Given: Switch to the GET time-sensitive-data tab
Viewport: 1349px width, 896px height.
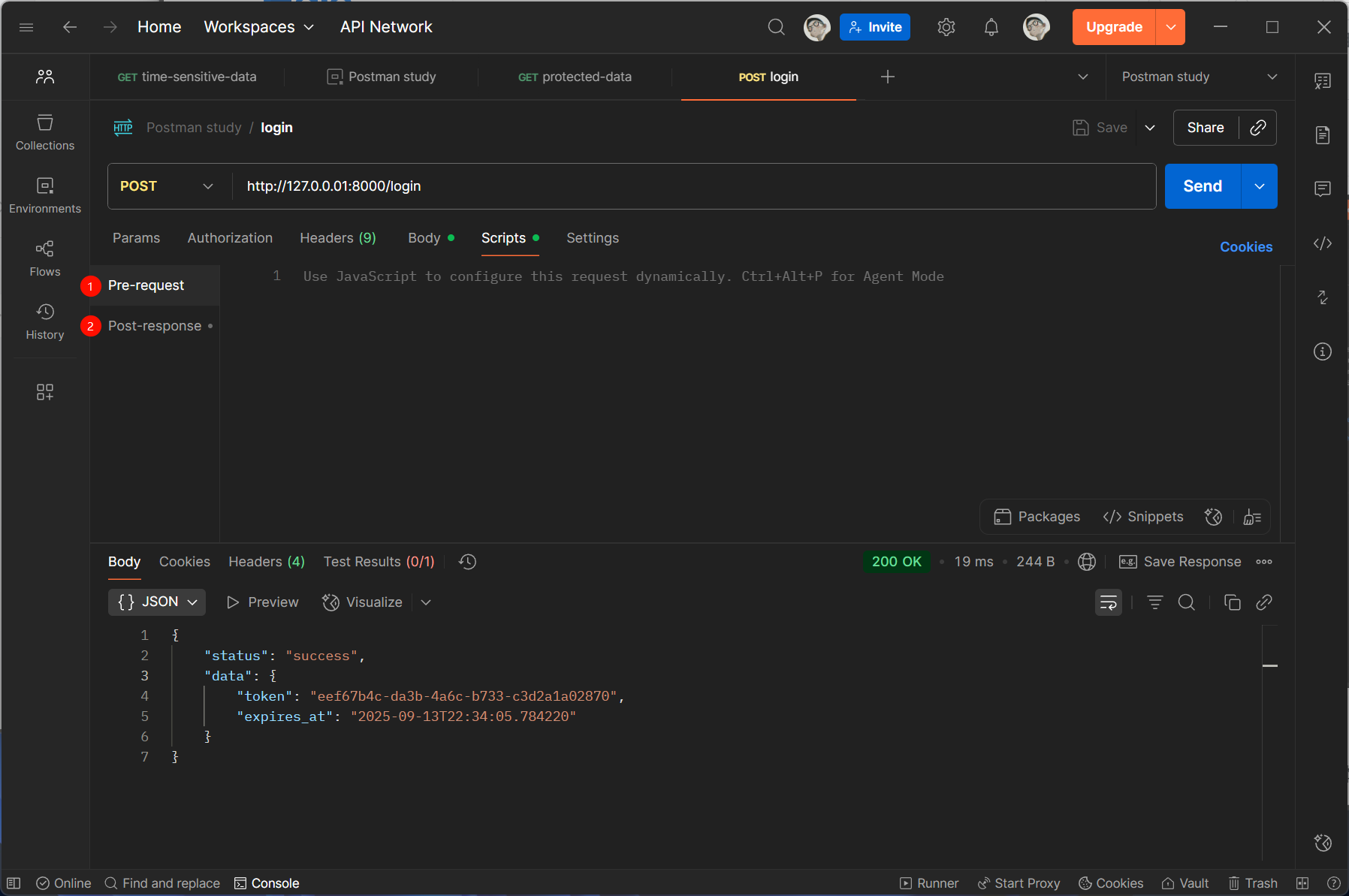Looking at the screenshot, I should 187,77.
